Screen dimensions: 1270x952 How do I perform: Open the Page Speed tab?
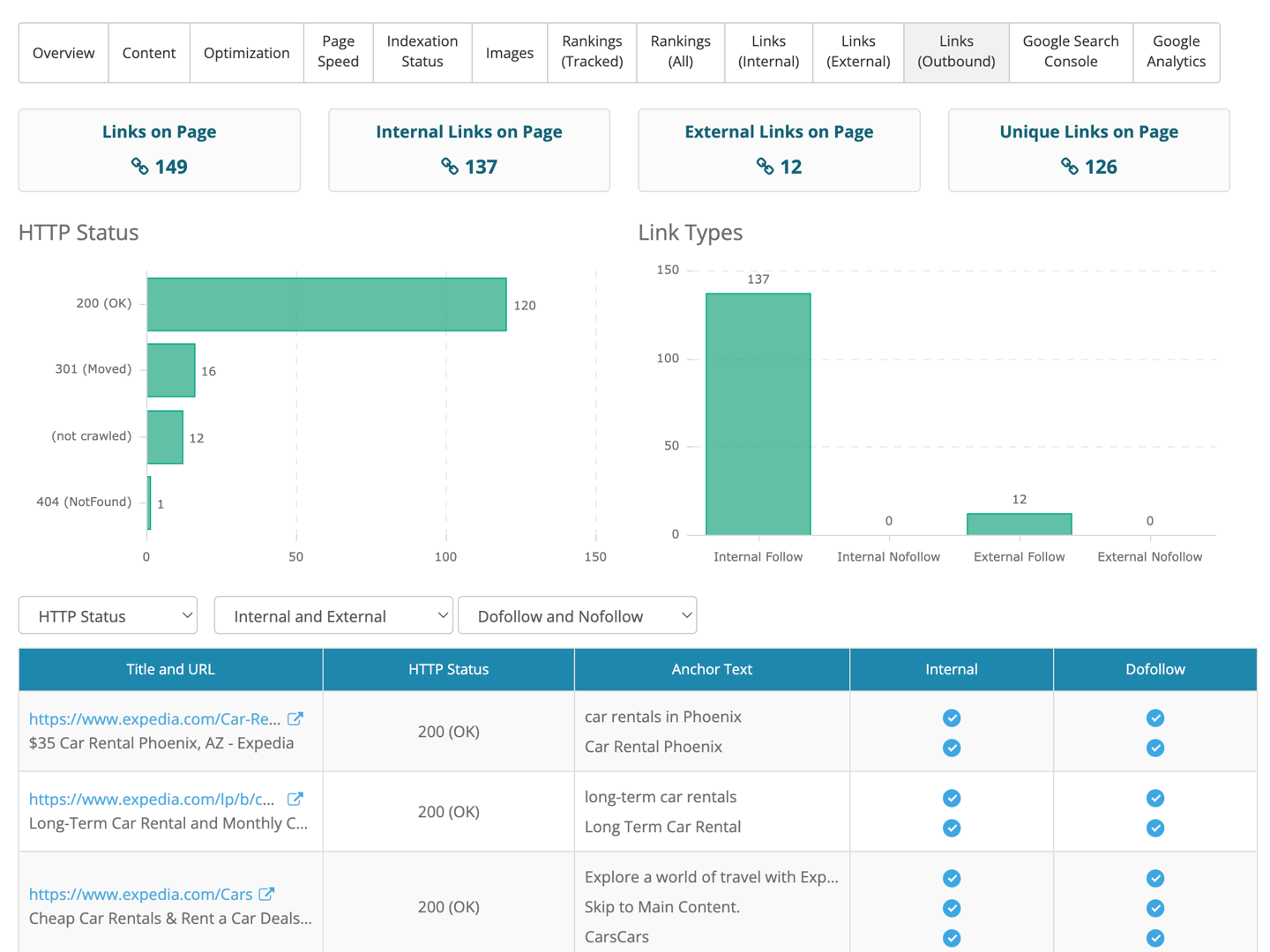pyautogui.click(x=339, y=53)
